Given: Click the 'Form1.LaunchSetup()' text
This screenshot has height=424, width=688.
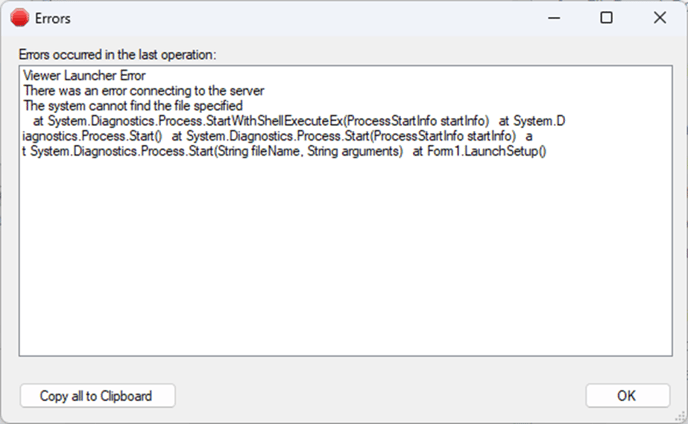Looking at the screenshot, I should 487,151.
